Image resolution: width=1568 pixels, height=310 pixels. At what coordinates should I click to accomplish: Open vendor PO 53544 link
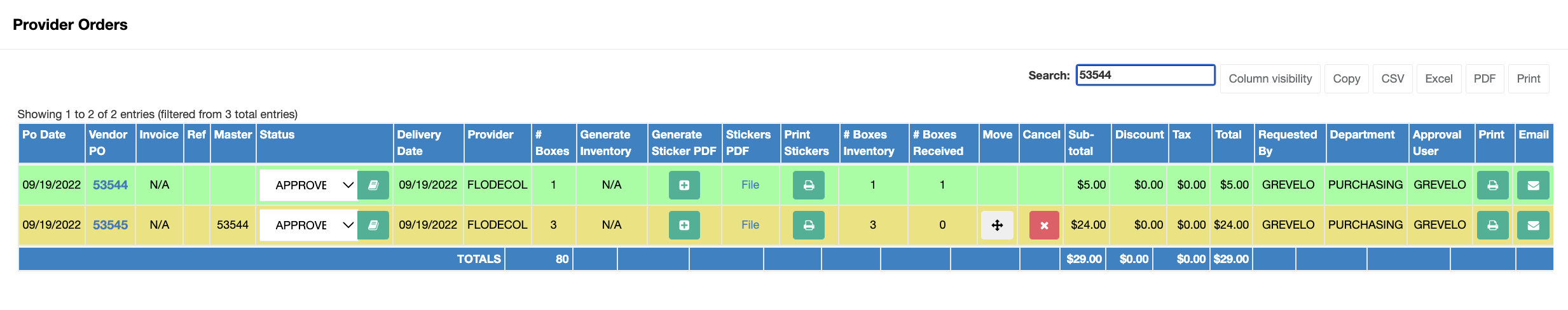click(110, 185)
